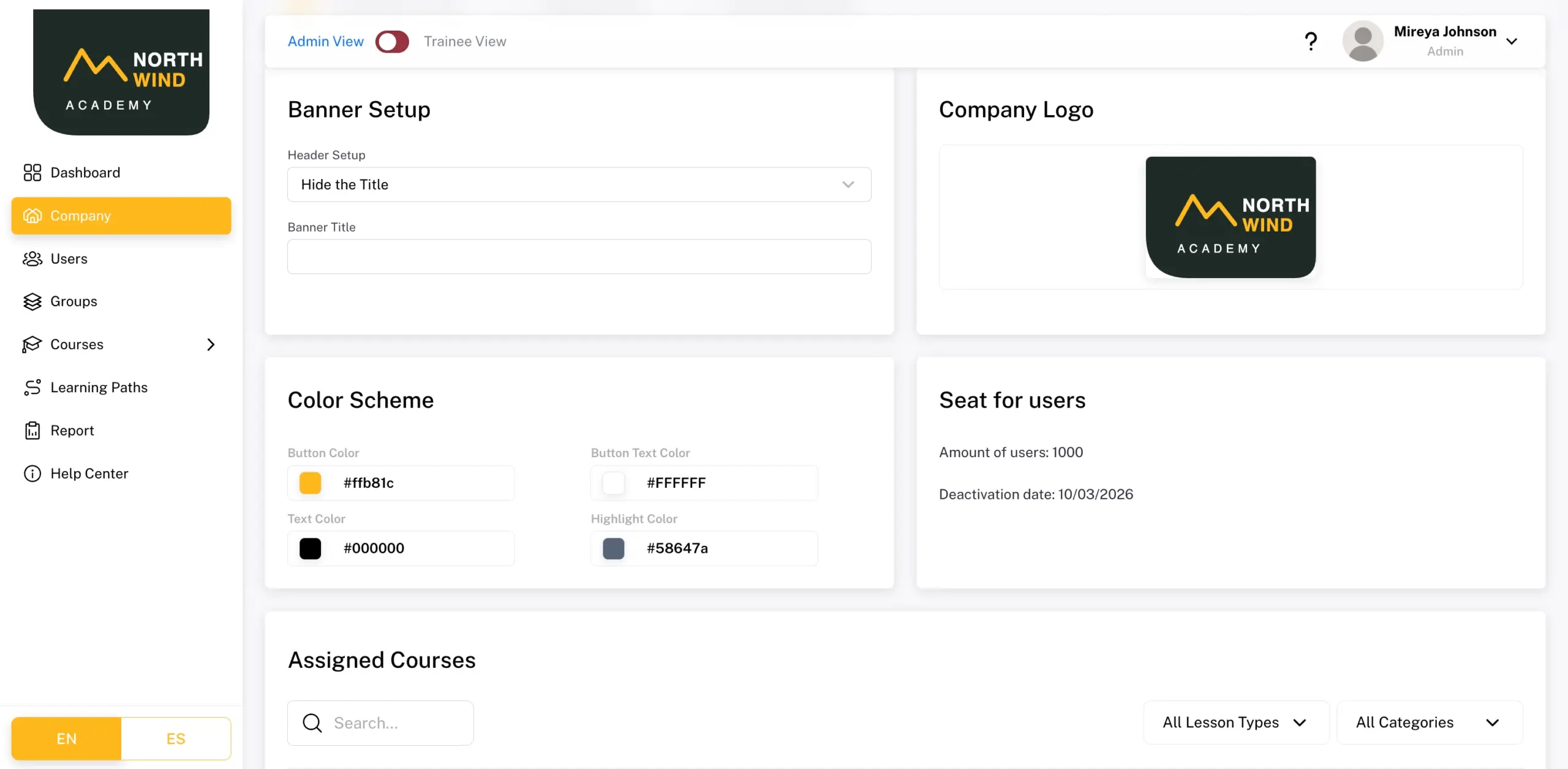Viewport: 1568px width, 769px height.
Task: Expand the Courses submenu chevron
Action: pos(211,344)
